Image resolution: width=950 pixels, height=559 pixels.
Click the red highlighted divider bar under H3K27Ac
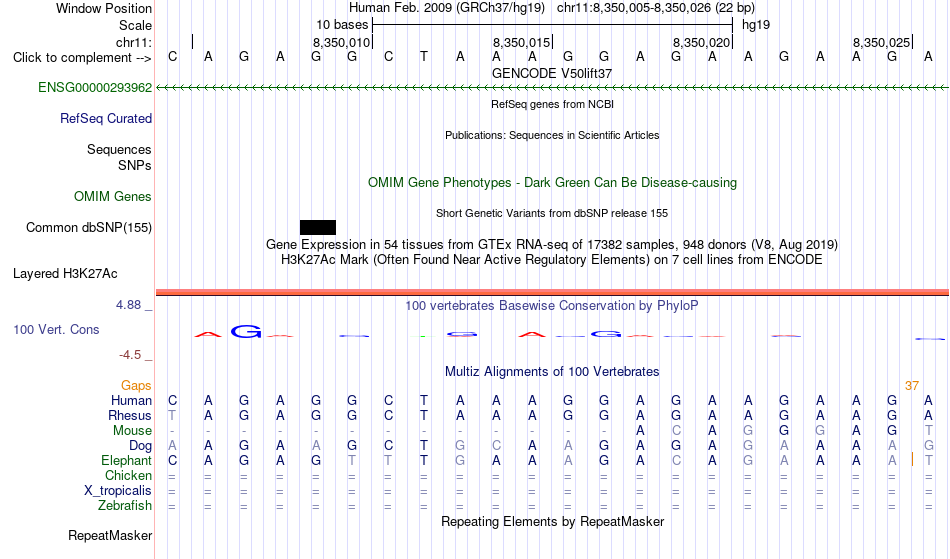point(552,293)
